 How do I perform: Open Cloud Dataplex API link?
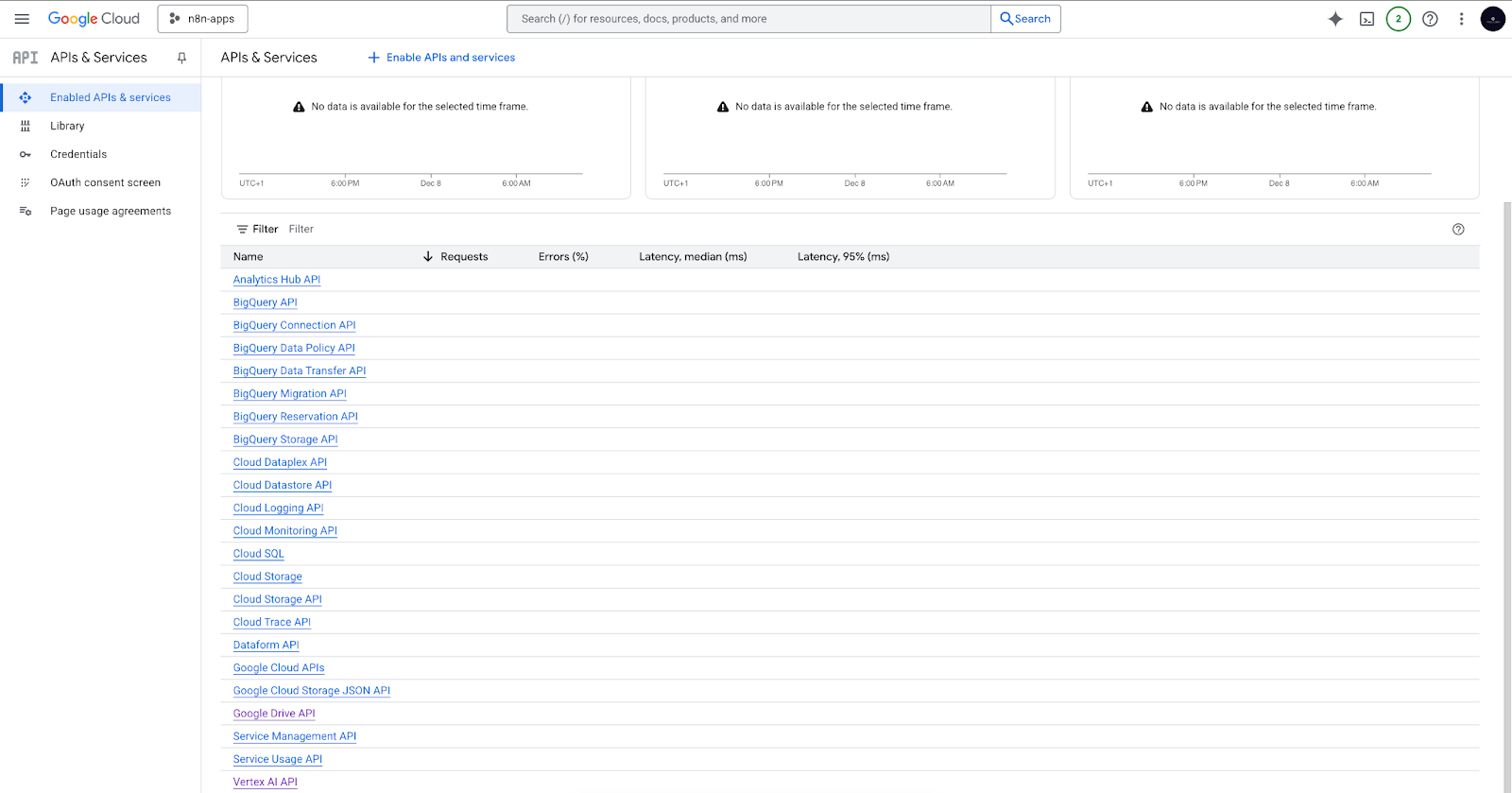pyautogui.click(x=280, y=462)
